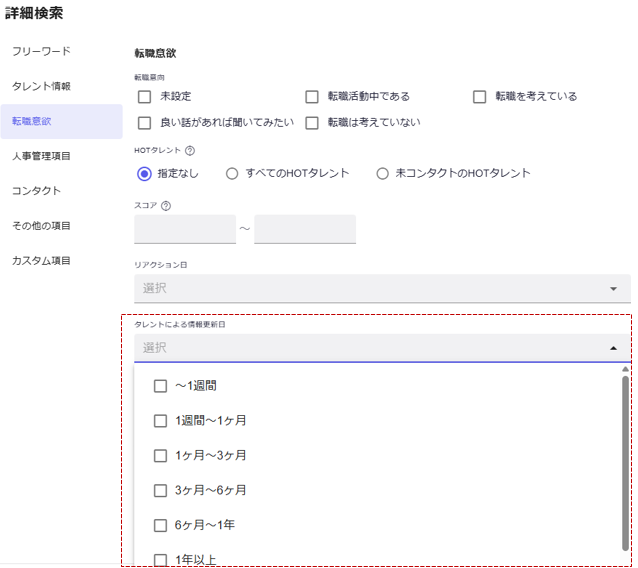Tick the 転職活動中である checkbox
Screen dimensions: 638x568
(312, 97)
